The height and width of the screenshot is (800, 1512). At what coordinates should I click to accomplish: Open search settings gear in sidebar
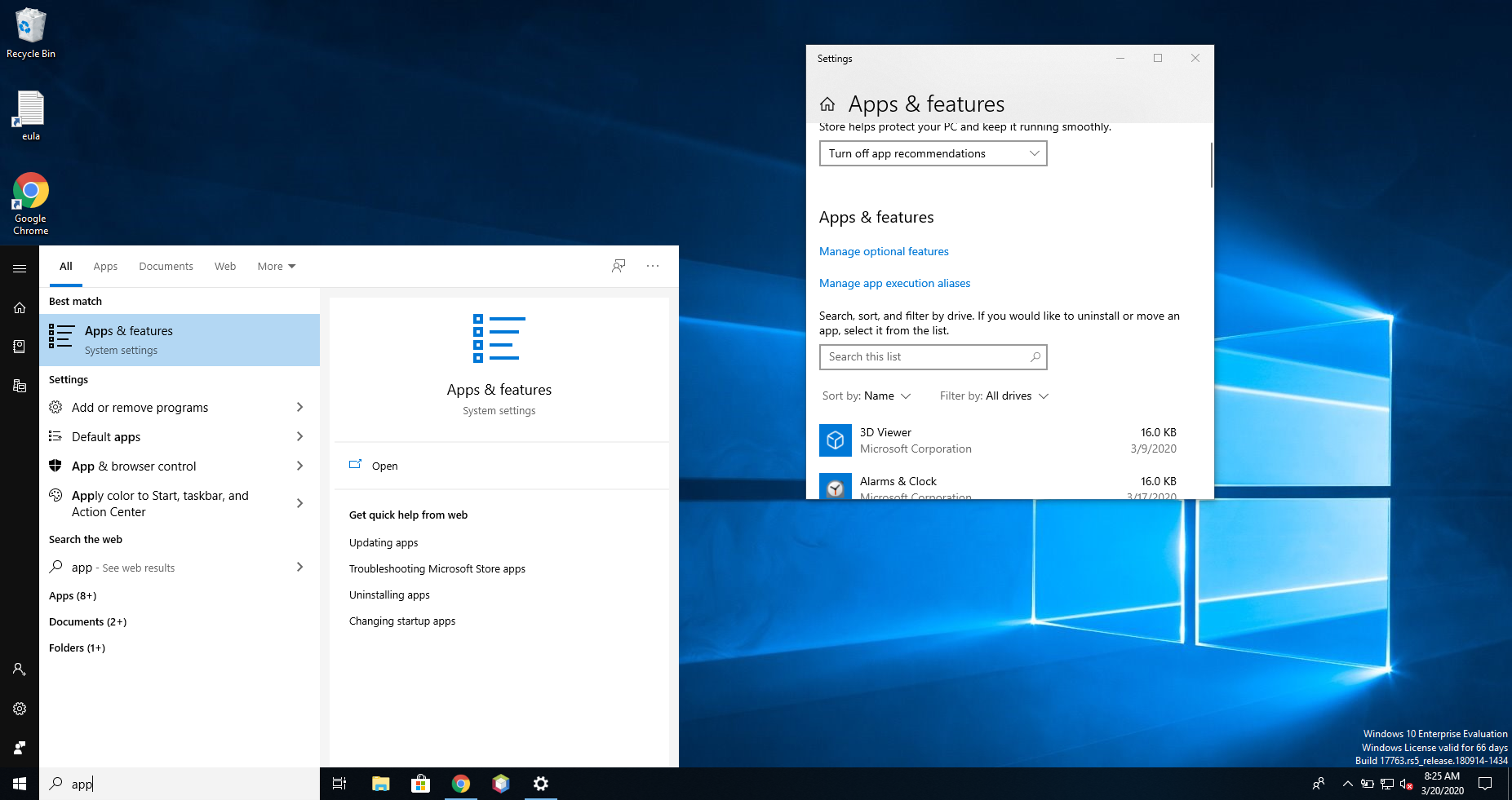pos(20,709)
